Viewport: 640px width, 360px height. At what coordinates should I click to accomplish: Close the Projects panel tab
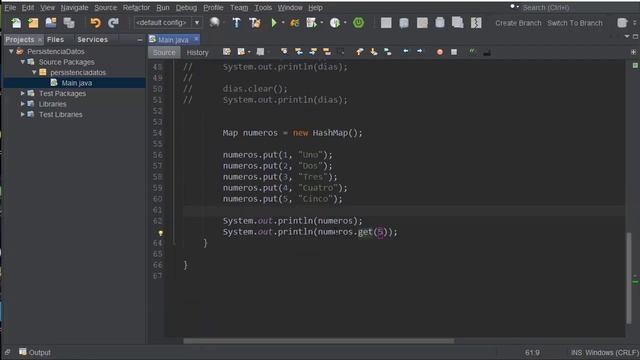40,40
